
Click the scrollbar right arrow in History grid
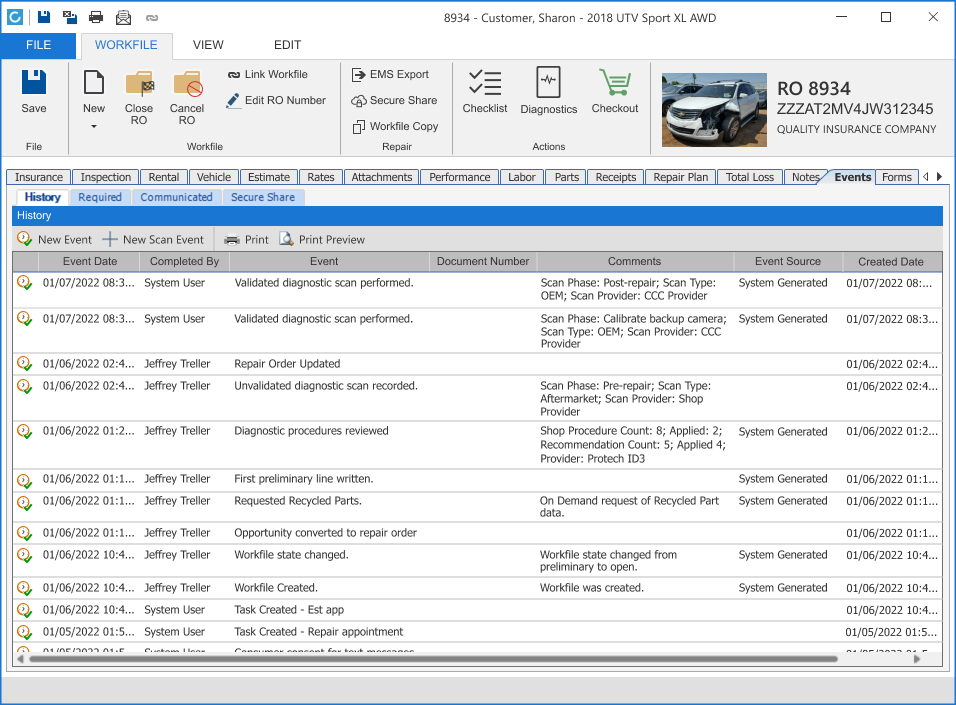pyautogui.click(x=916, y=659)
